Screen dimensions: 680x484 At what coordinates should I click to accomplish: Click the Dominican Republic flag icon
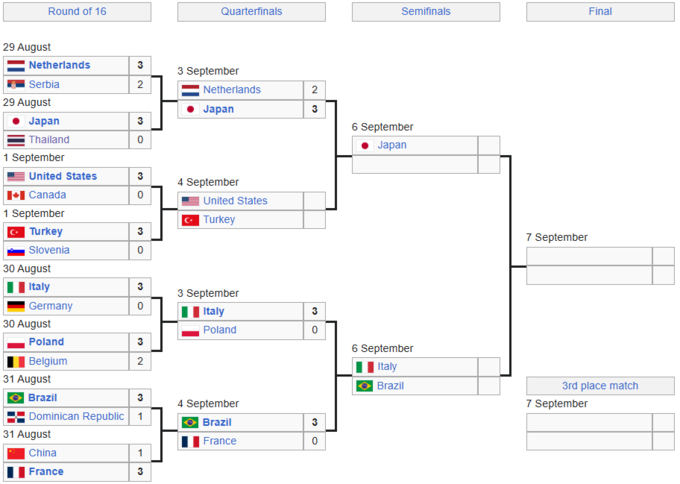coord(15,417)
